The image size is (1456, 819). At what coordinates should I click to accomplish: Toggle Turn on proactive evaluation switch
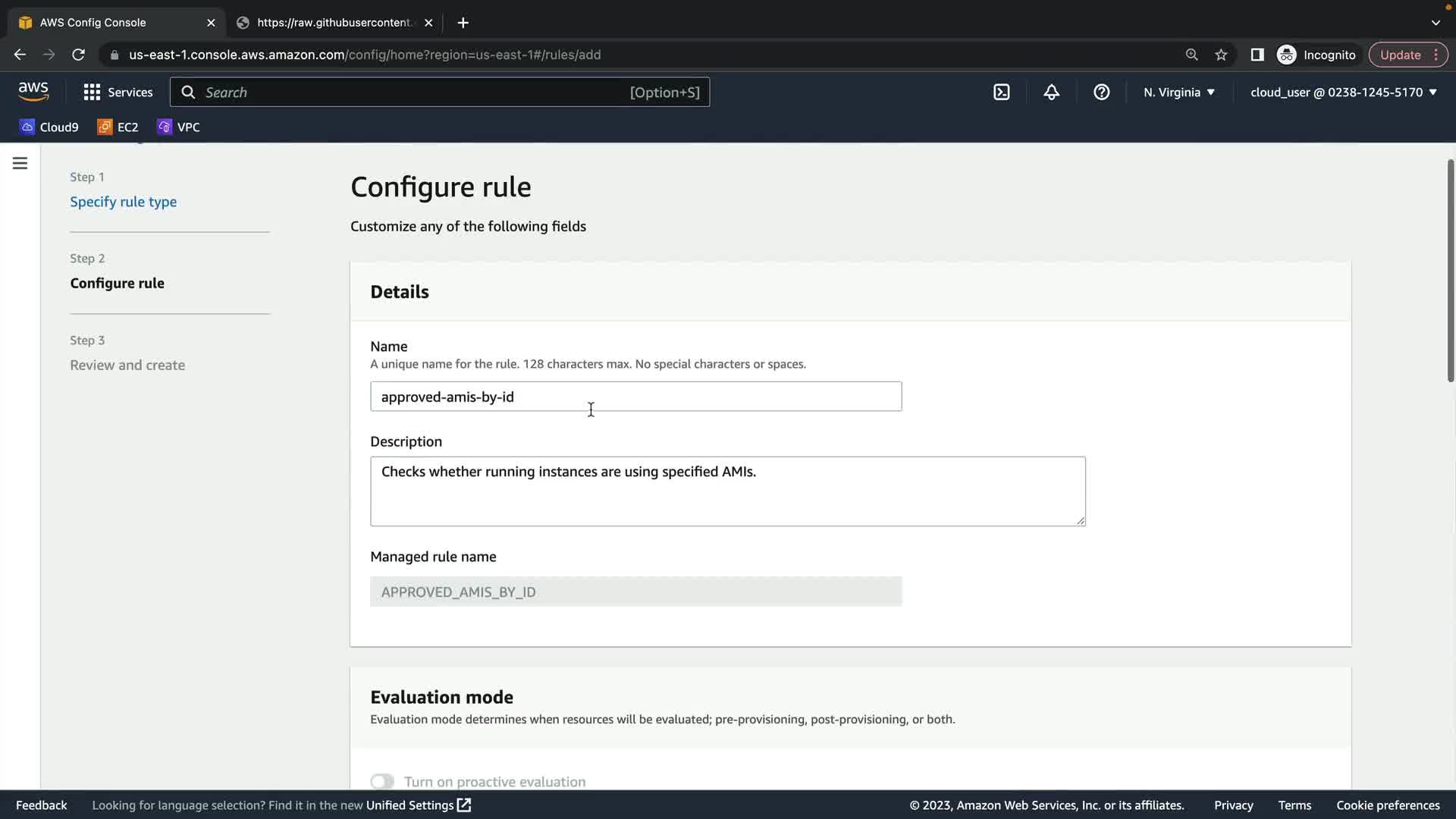point(382,781)
